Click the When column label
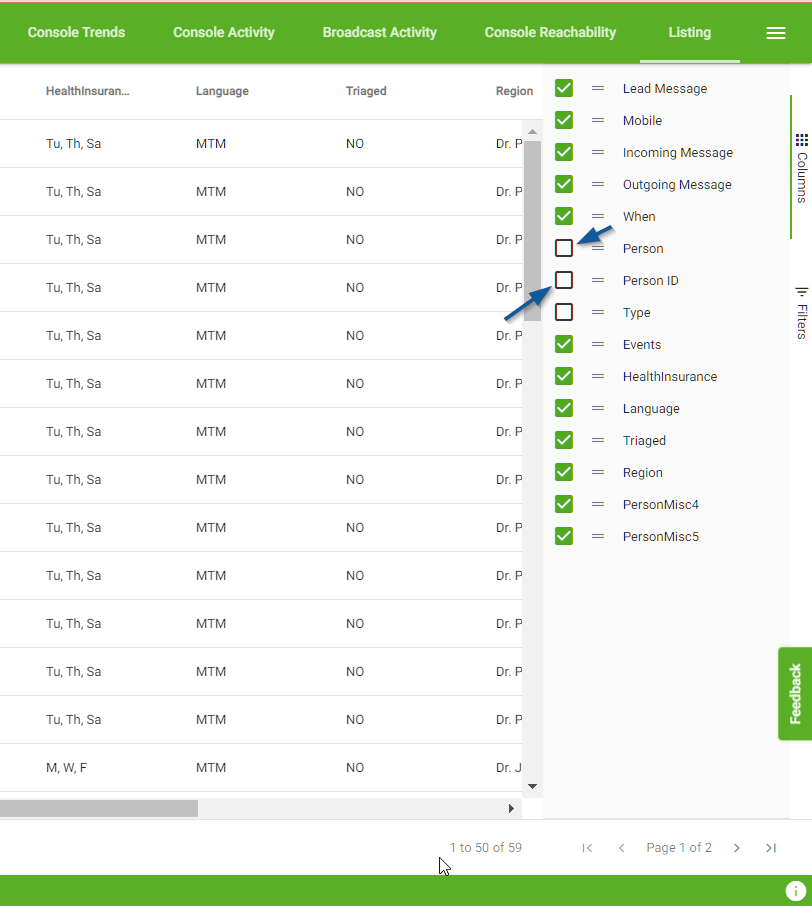Screen dimensions: 812x906 pyautogui.click(x=639, y=216)
